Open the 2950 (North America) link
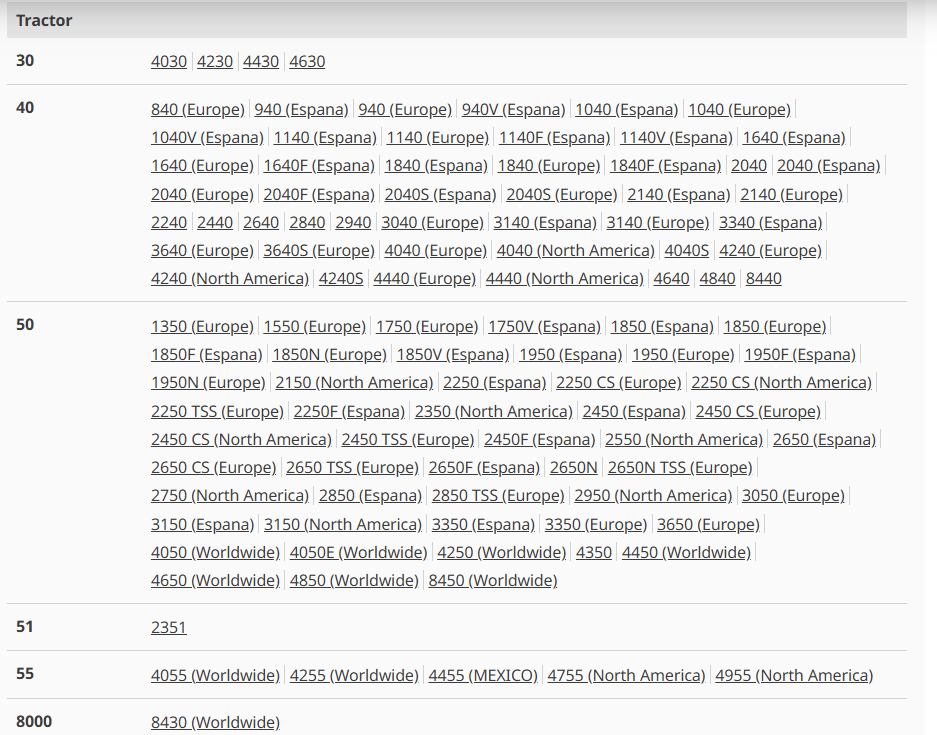 [653, 495]
